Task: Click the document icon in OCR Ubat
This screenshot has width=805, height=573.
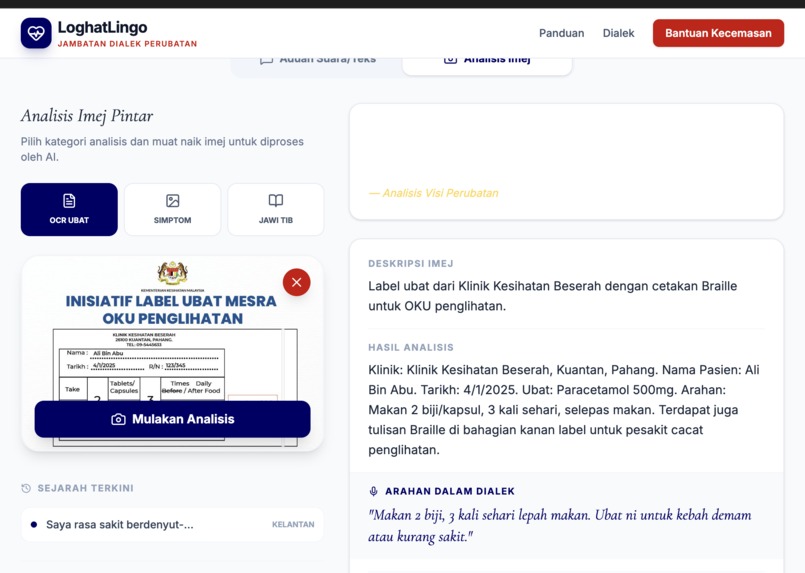Action: tap(69, 200)
